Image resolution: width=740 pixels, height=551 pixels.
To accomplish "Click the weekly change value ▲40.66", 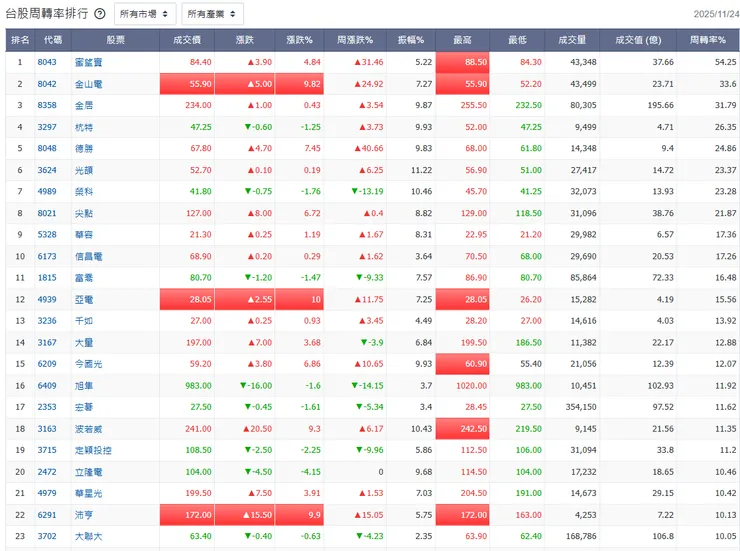I will click(x=369, y=148).
